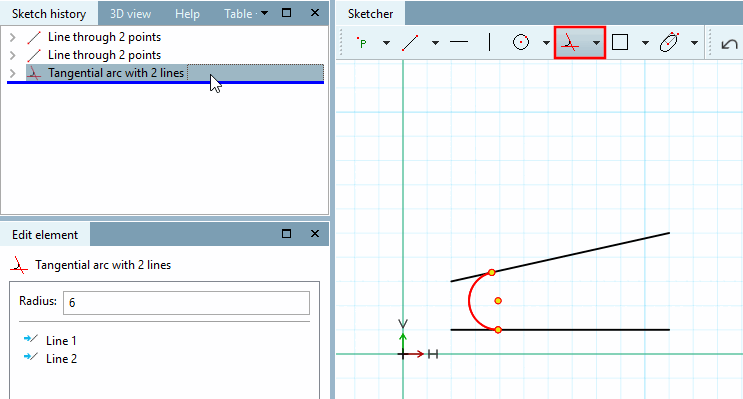
Task: Click the Undo arrow icon
Action: click(729, 44)
